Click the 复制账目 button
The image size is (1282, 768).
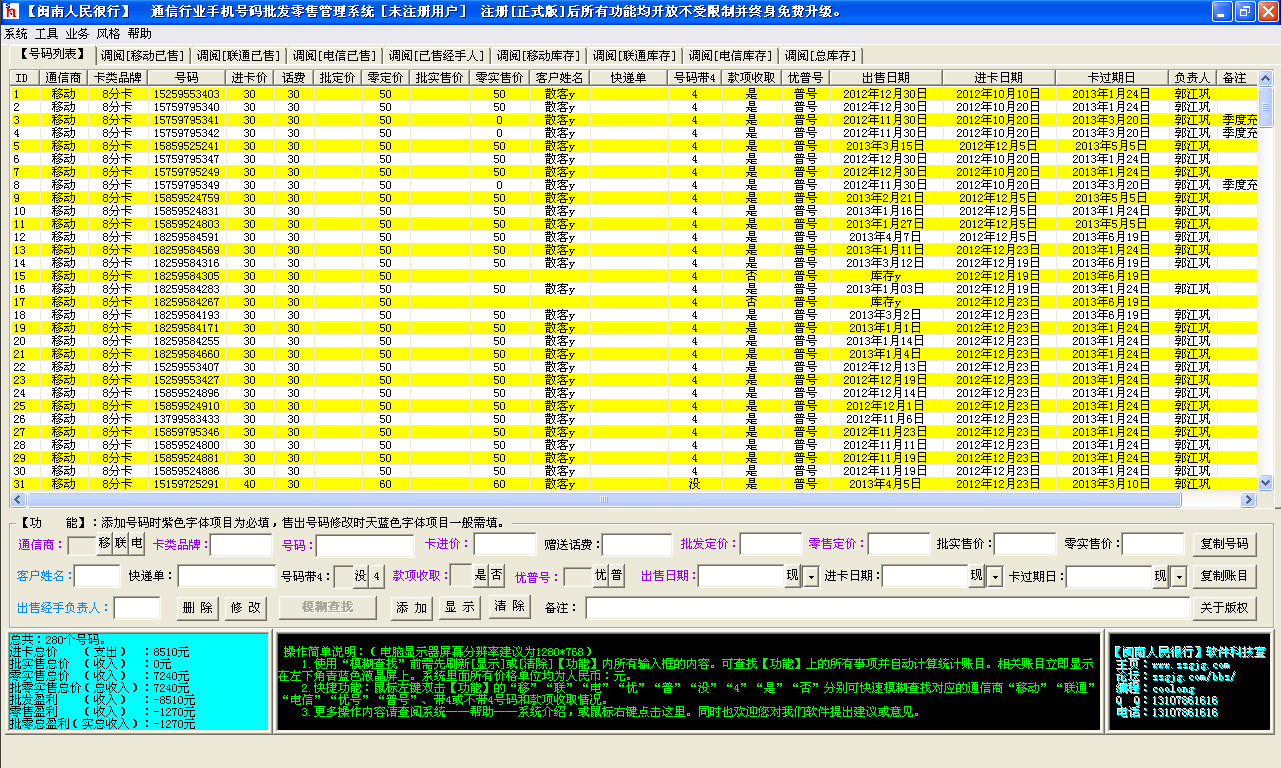click(x=1224, y=577)
